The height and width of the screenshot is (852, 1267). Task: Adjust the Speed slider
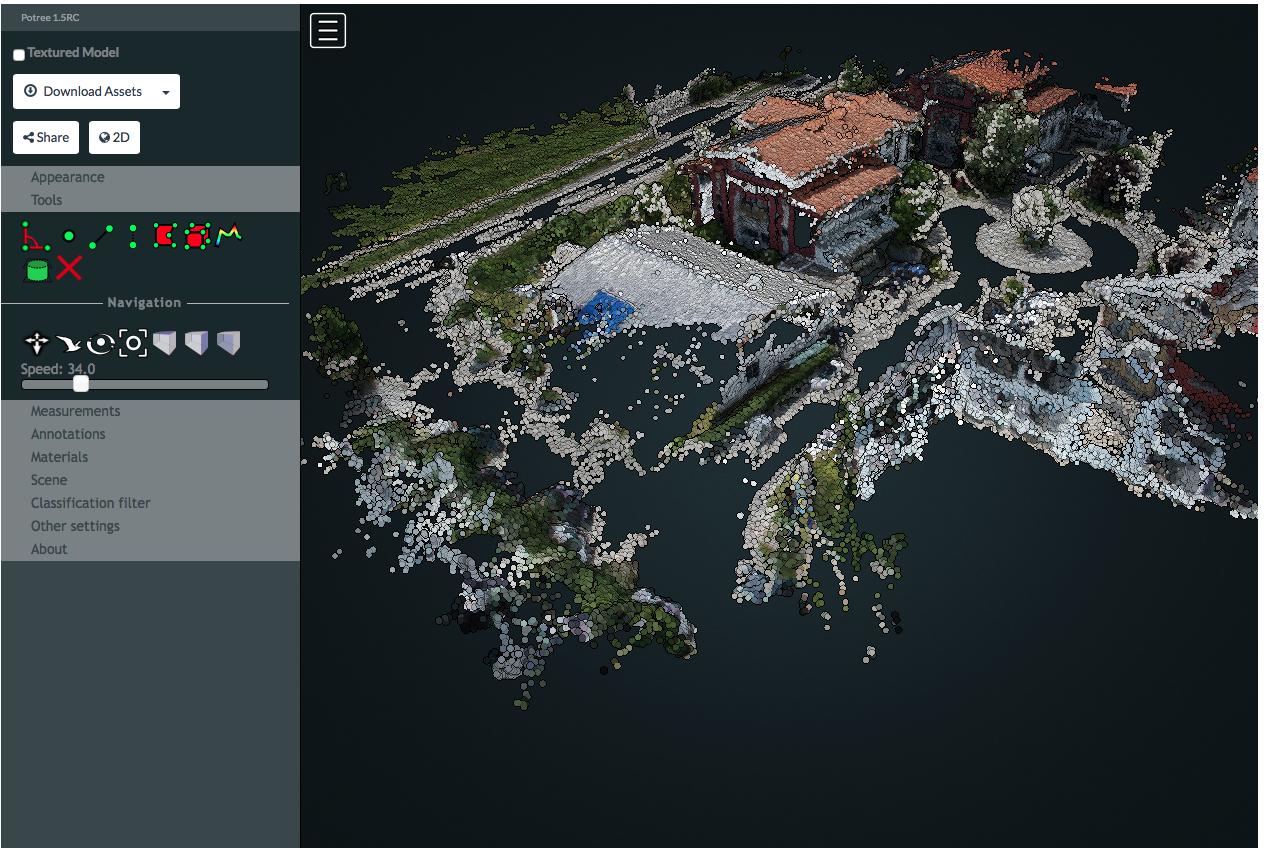[x=80, y=383]
